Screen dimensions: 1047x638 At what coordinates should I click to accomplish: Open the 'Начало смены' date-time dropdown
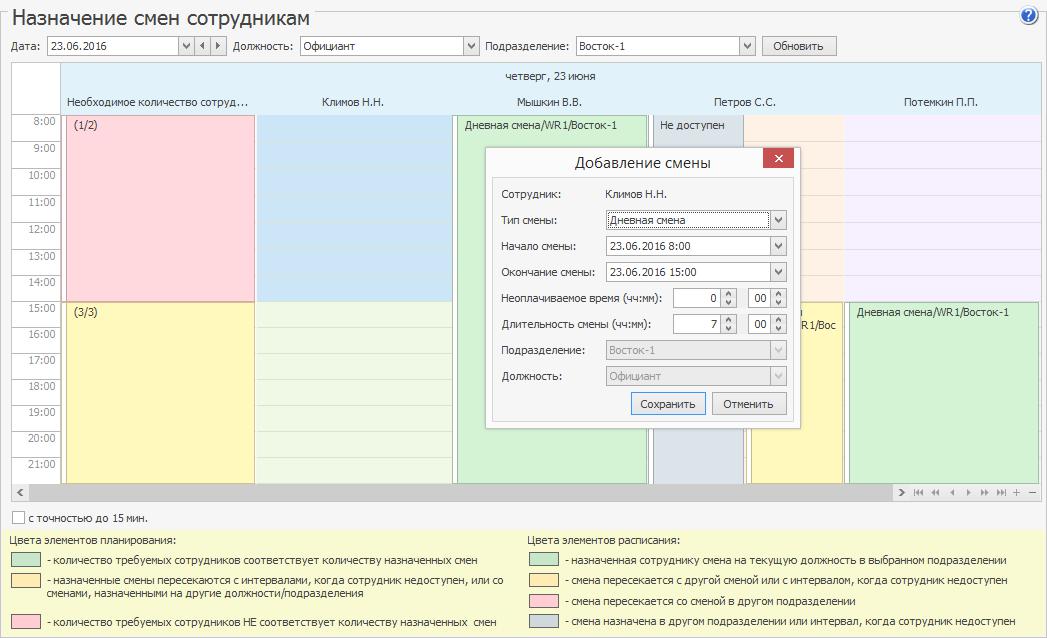(778, 246)
